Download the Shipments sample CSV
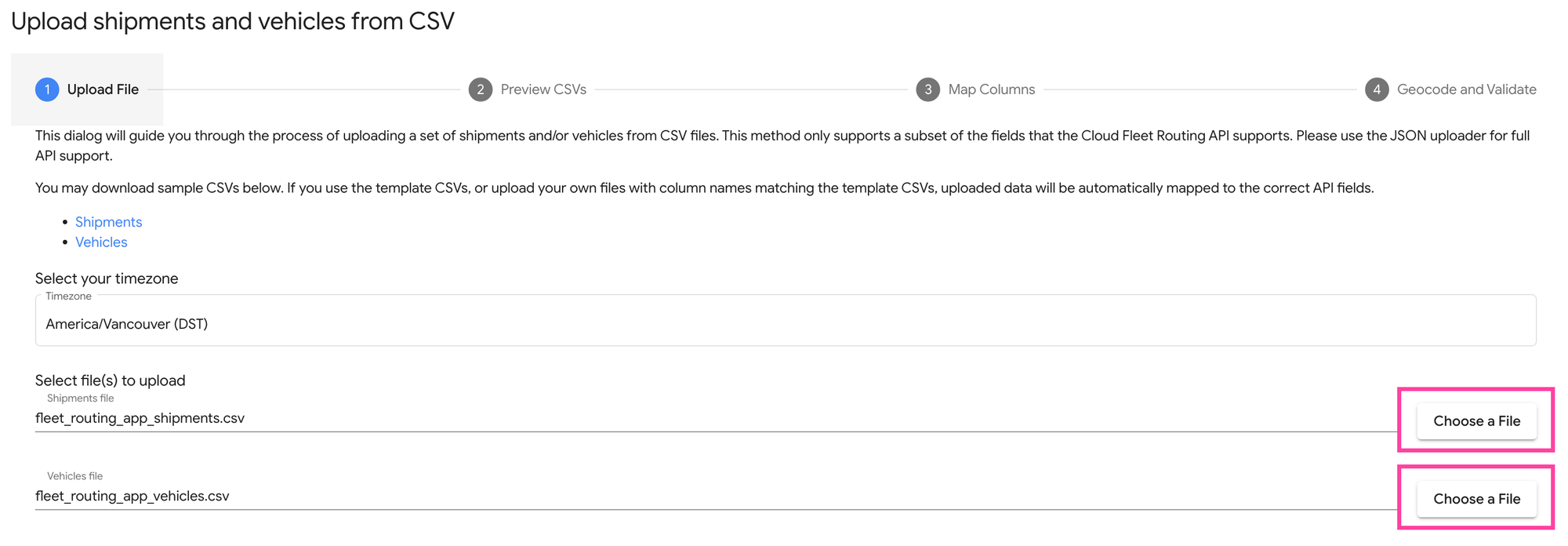The height and width of the screenshot is (546, 1568). tap(108, 222)
